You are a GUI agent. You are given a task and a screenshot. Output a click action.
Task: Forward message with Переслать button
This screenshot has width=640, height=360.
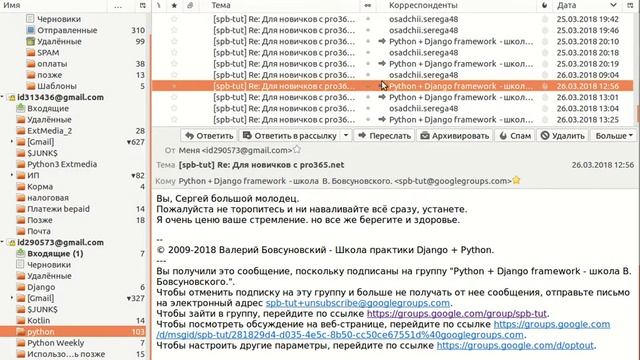[384, 136]
